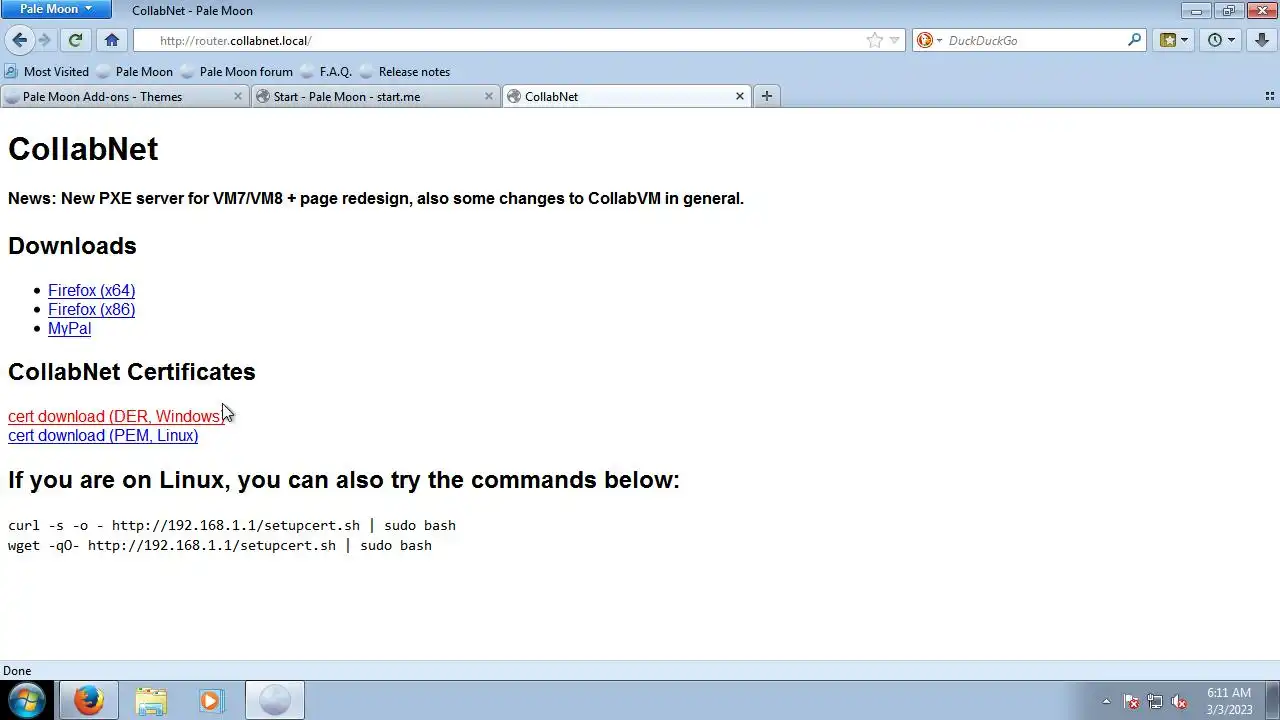The image size is (1280, 720).
Task: Download the DER Windows certificate
Action: coord(116,416)
